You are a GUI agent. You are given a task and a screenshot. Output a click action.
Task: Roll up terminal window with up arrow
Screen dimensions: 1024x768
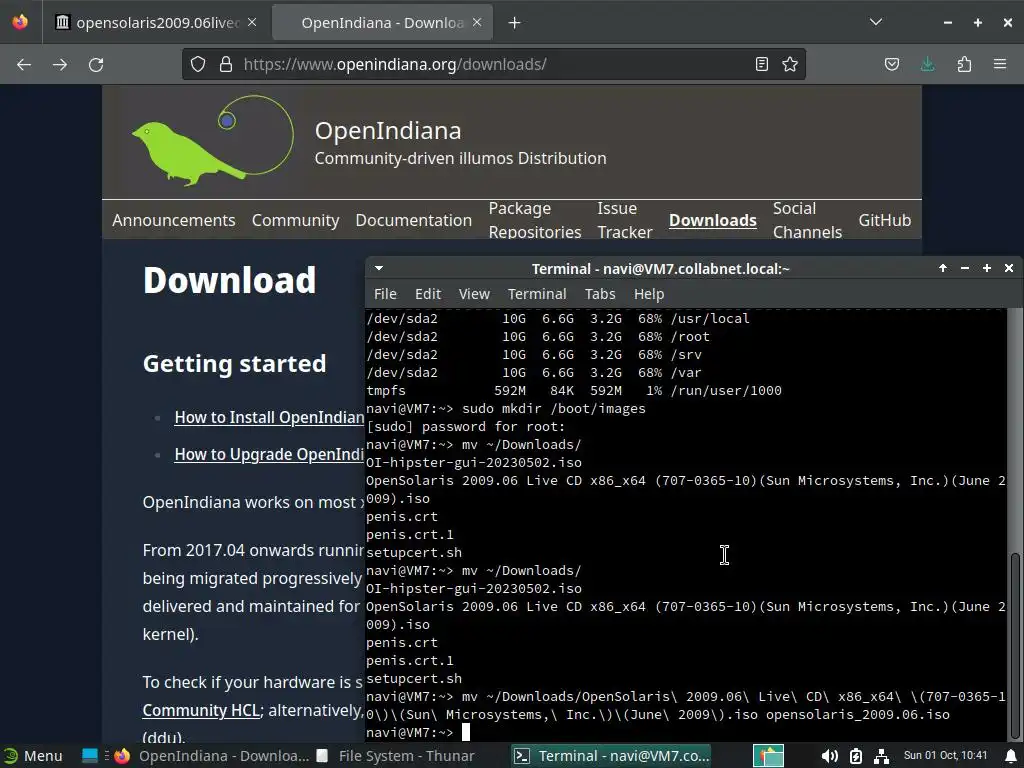(943, 268)
